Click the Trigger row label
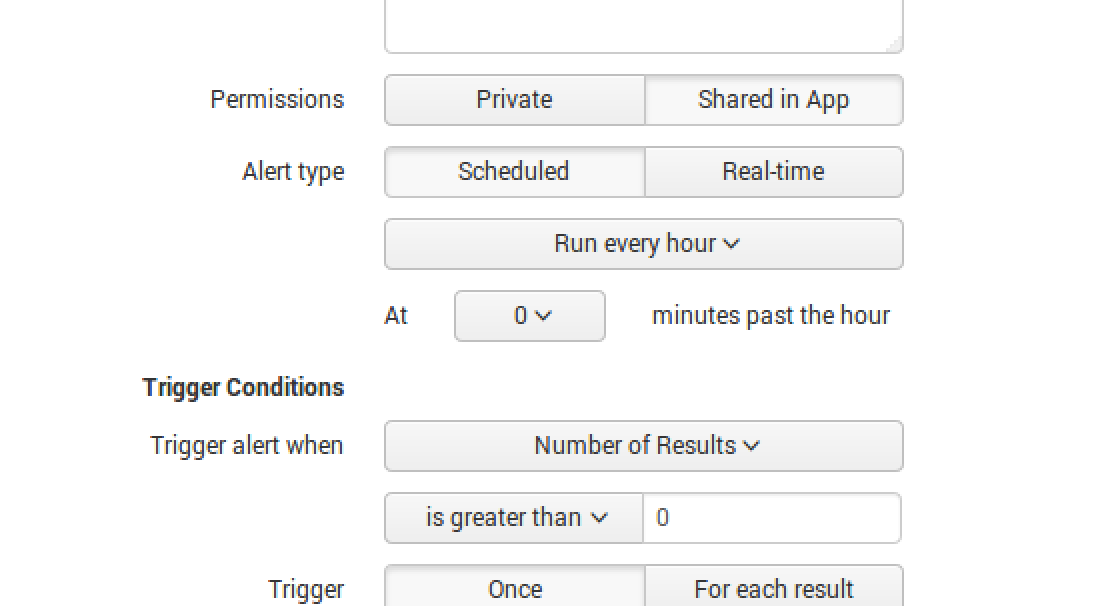This screenshot has height=606, width=1106. tap(306, 590)
